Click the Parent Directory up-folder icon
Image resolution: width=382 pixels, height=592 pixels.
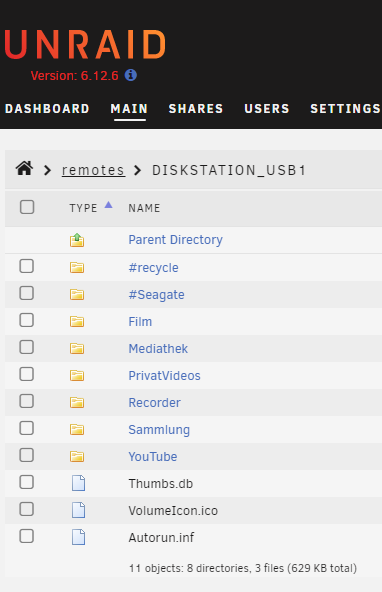pos(77,240)
